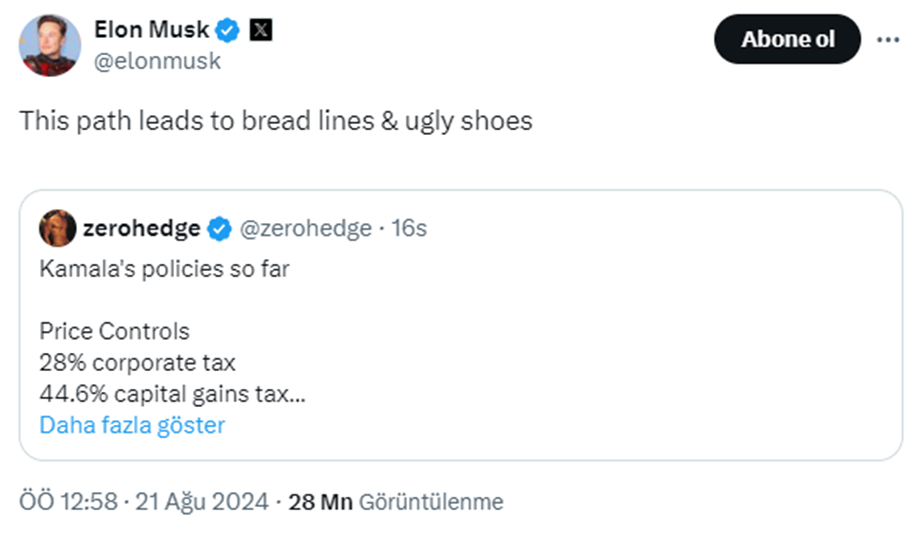Click the "28% corporate tax" line
Screen dimensions: 919x541
(x=138, y=362)
